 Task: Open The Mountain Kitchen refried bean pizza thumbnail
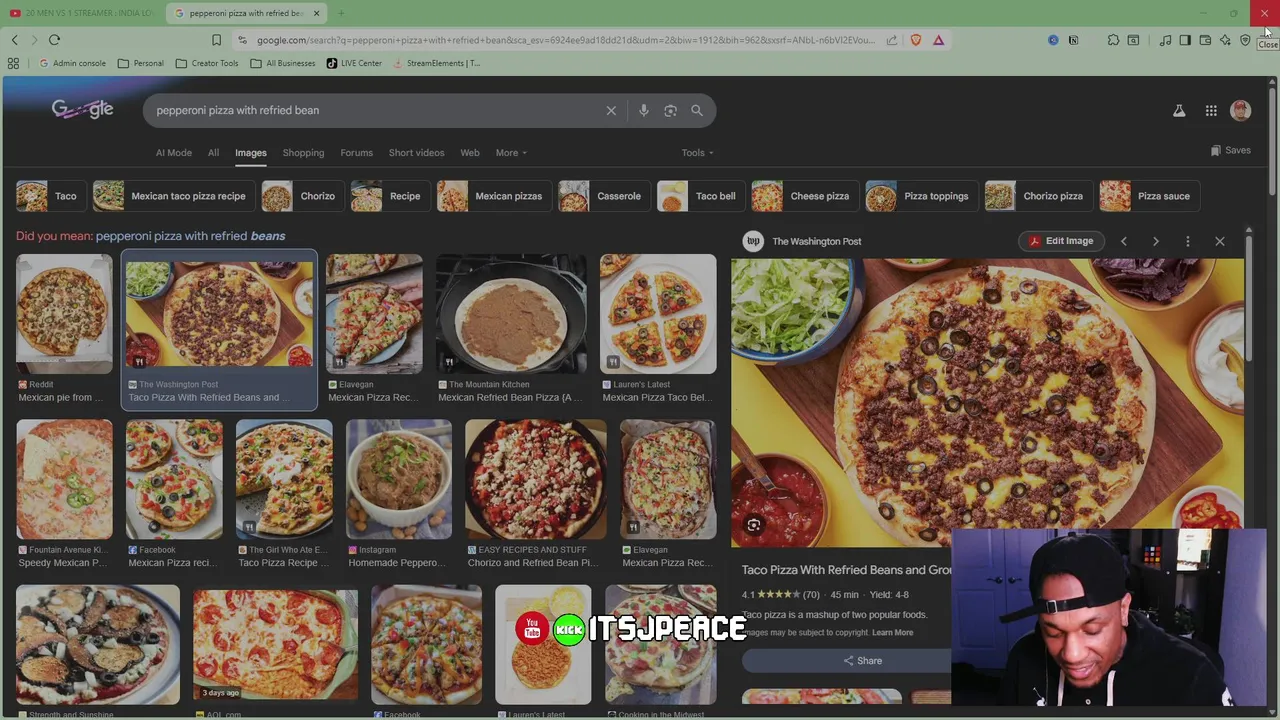point(512,314)
